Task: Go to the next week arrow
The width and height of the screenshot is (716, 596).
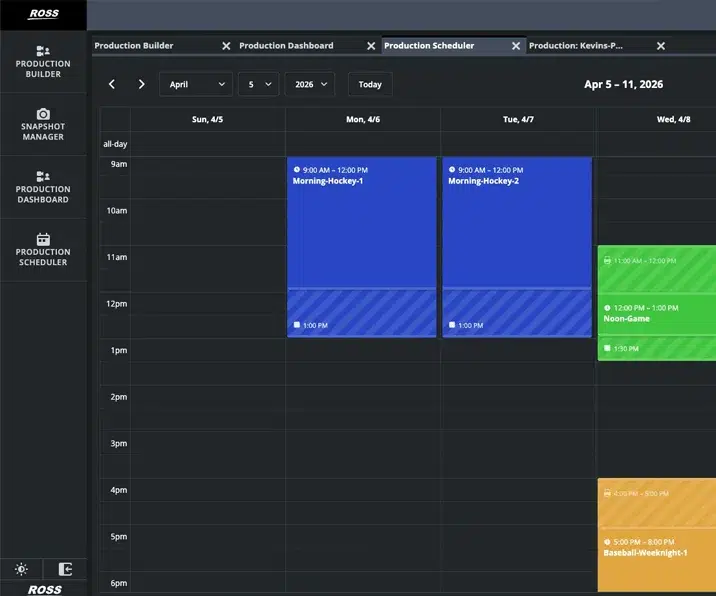Action: click(x=142, y=84)
